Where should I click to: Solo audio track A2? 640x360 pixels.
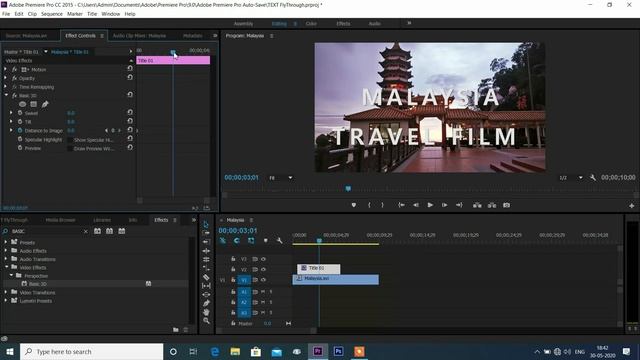click(271, 302)
